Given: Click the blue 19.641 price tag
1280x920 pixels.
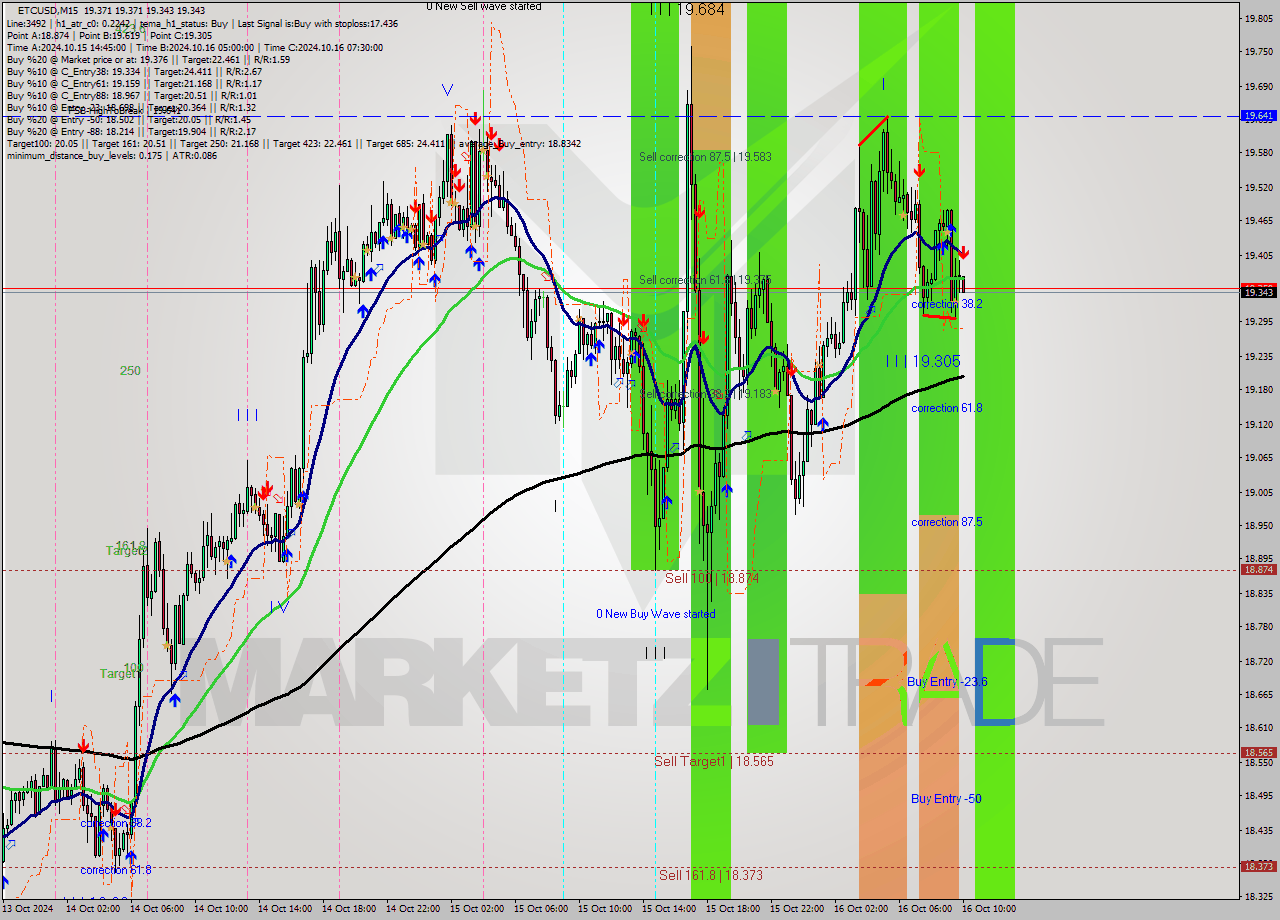Looking at the screenshot, I should coord(1258,116).
